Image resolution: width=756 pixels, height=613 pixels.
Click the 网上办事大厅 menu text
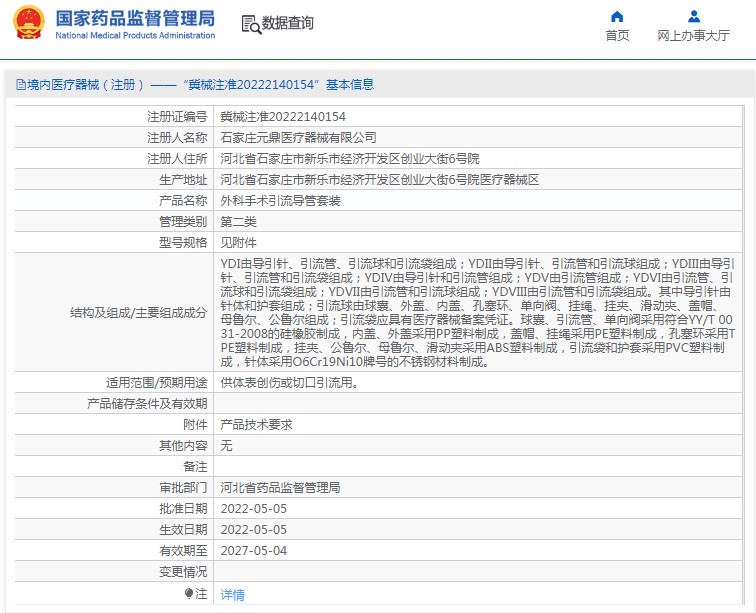[x=693, y=35]
